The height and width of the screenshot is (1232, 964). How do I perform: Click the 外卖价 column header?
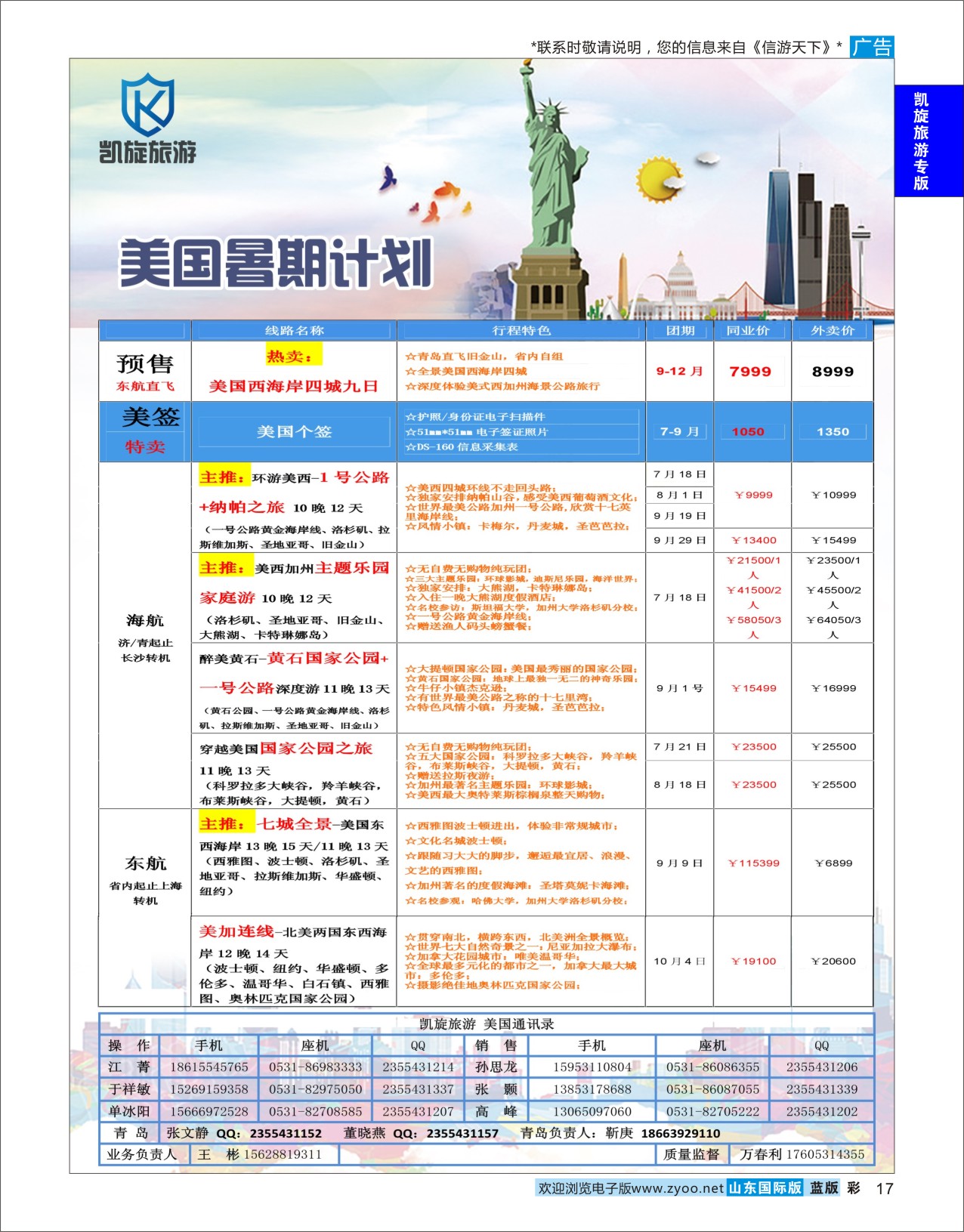coord(833,330)
